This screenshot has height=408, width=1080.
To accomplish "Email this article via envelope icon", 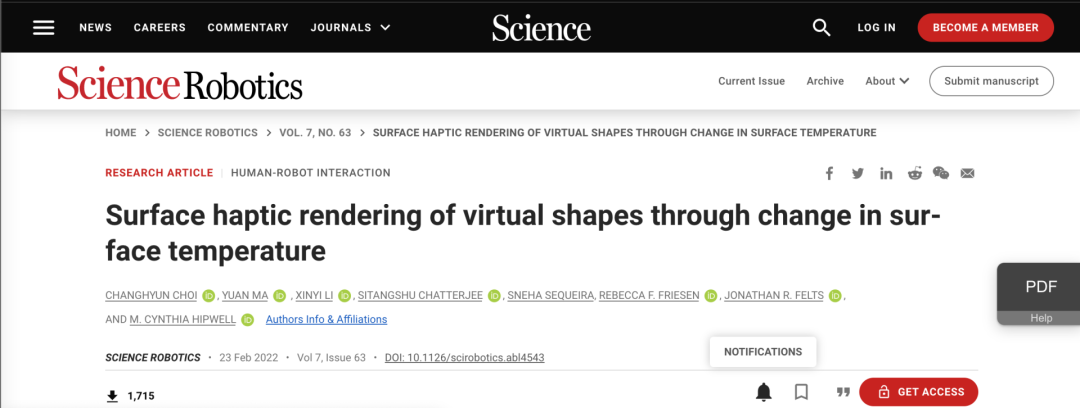I will pos(967,173).
